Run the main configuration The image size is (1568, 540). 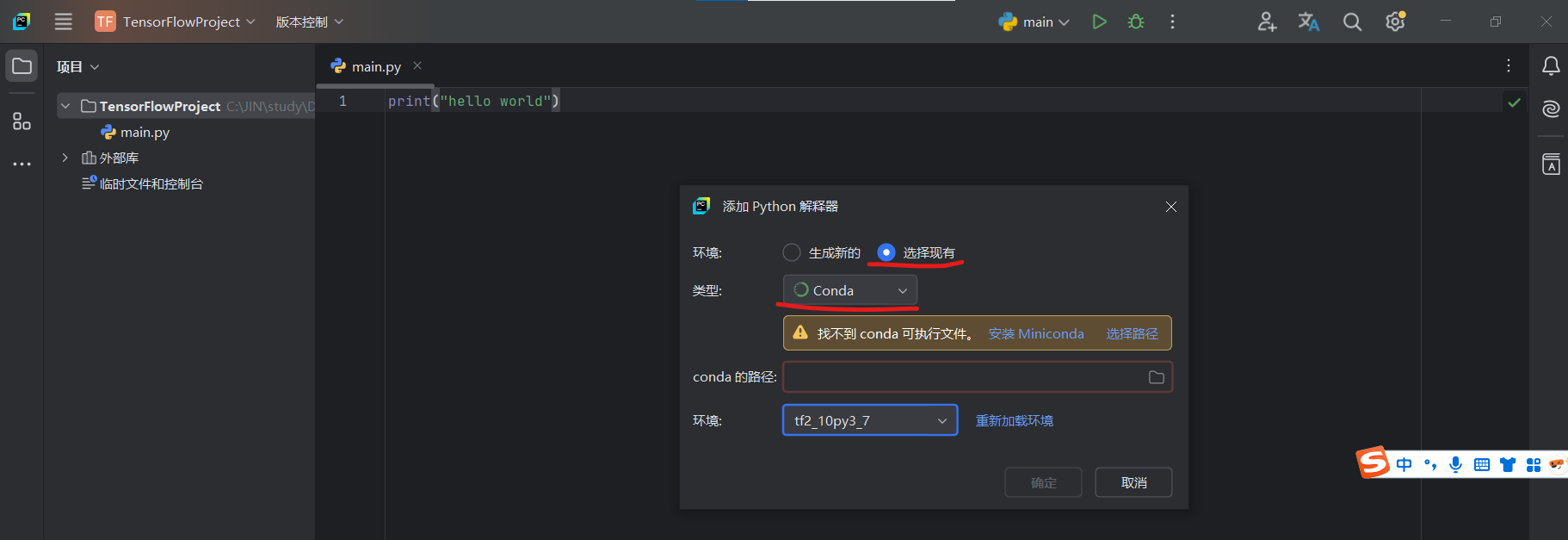tap(1099, 22)
